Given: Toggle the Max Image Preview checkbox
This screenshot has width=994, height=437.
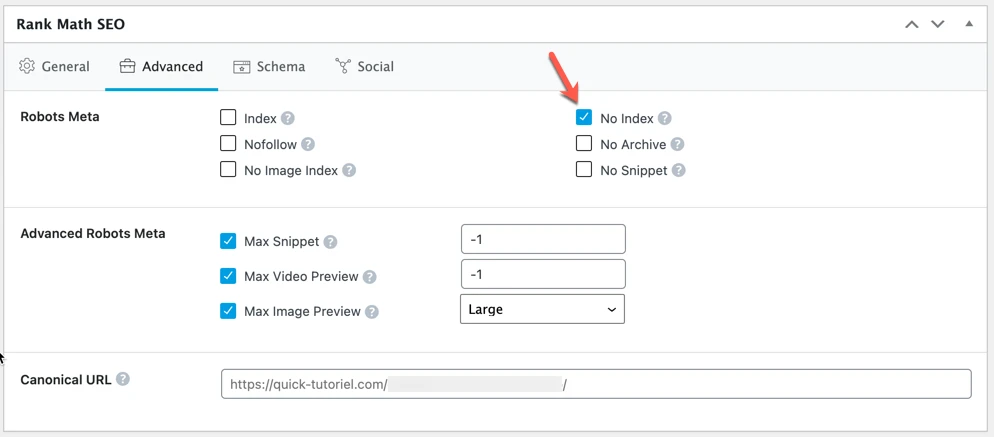Looking at the screenshot, I should tap(228, 311).
